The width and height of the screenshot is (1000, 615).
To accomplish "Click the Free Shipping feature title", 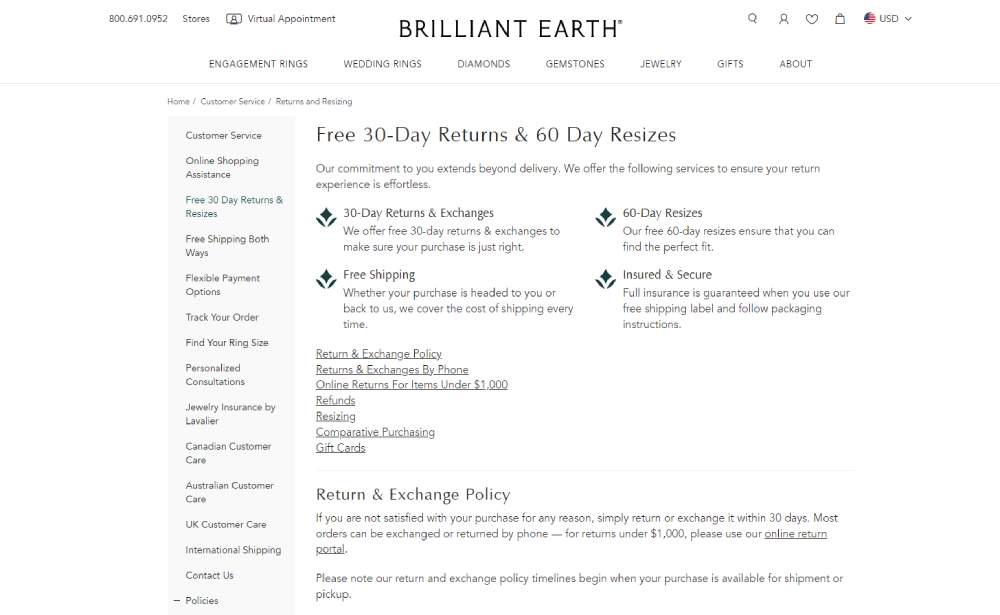I will point(379,275).
